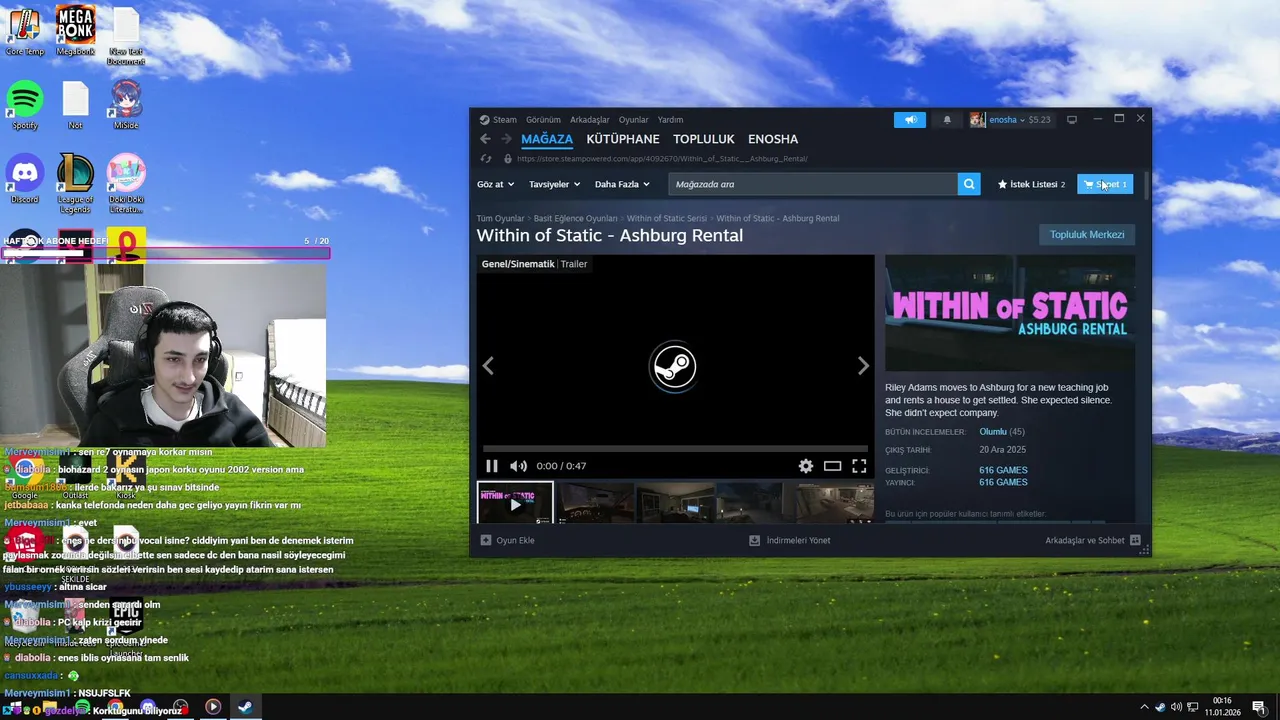Click the Mağazada ara search field
This screenshot has width=1280, height=720.
(x=813, y=184)
